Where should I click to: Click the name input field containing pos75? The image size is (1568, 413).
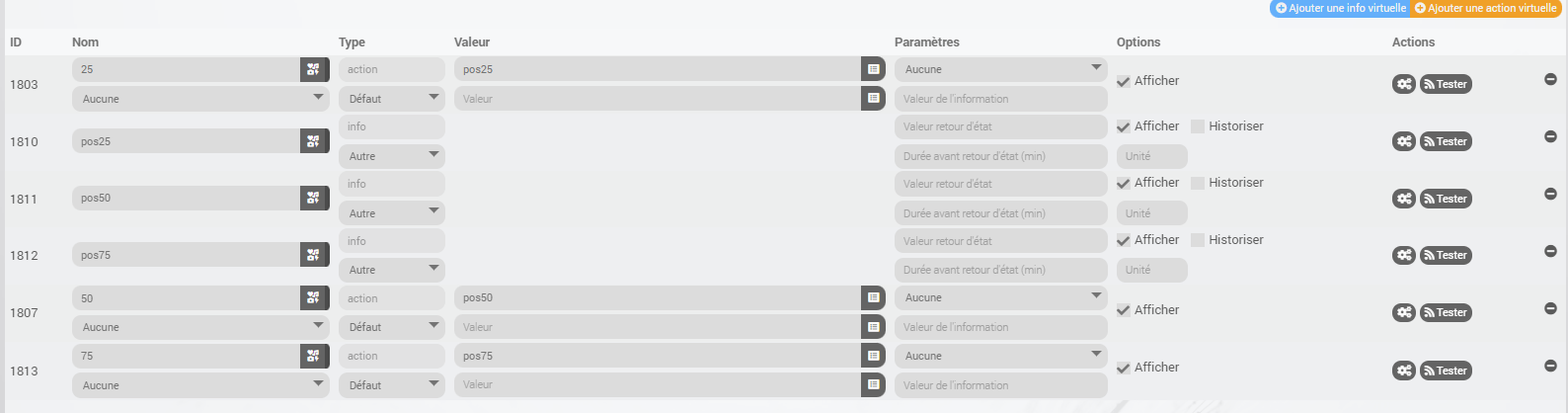[186, 255]
